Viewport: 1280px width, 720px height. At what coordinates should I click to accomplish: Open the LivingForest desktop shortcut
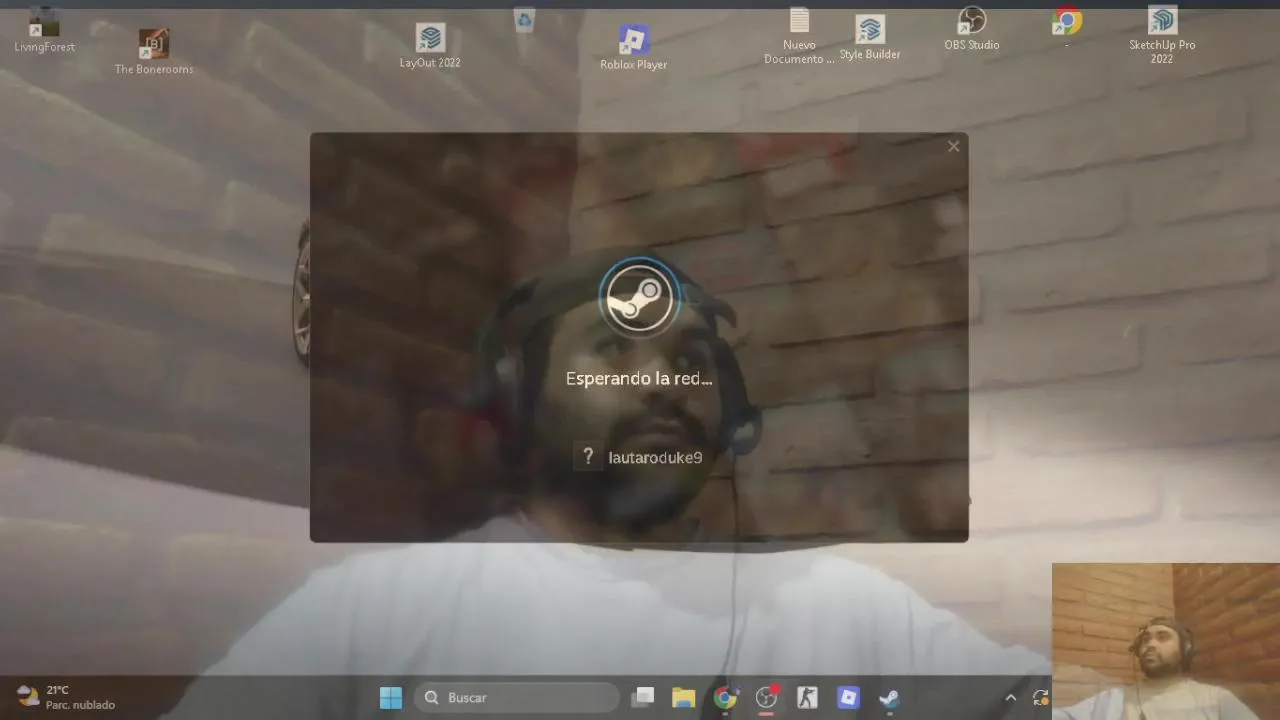pos(44,30)
